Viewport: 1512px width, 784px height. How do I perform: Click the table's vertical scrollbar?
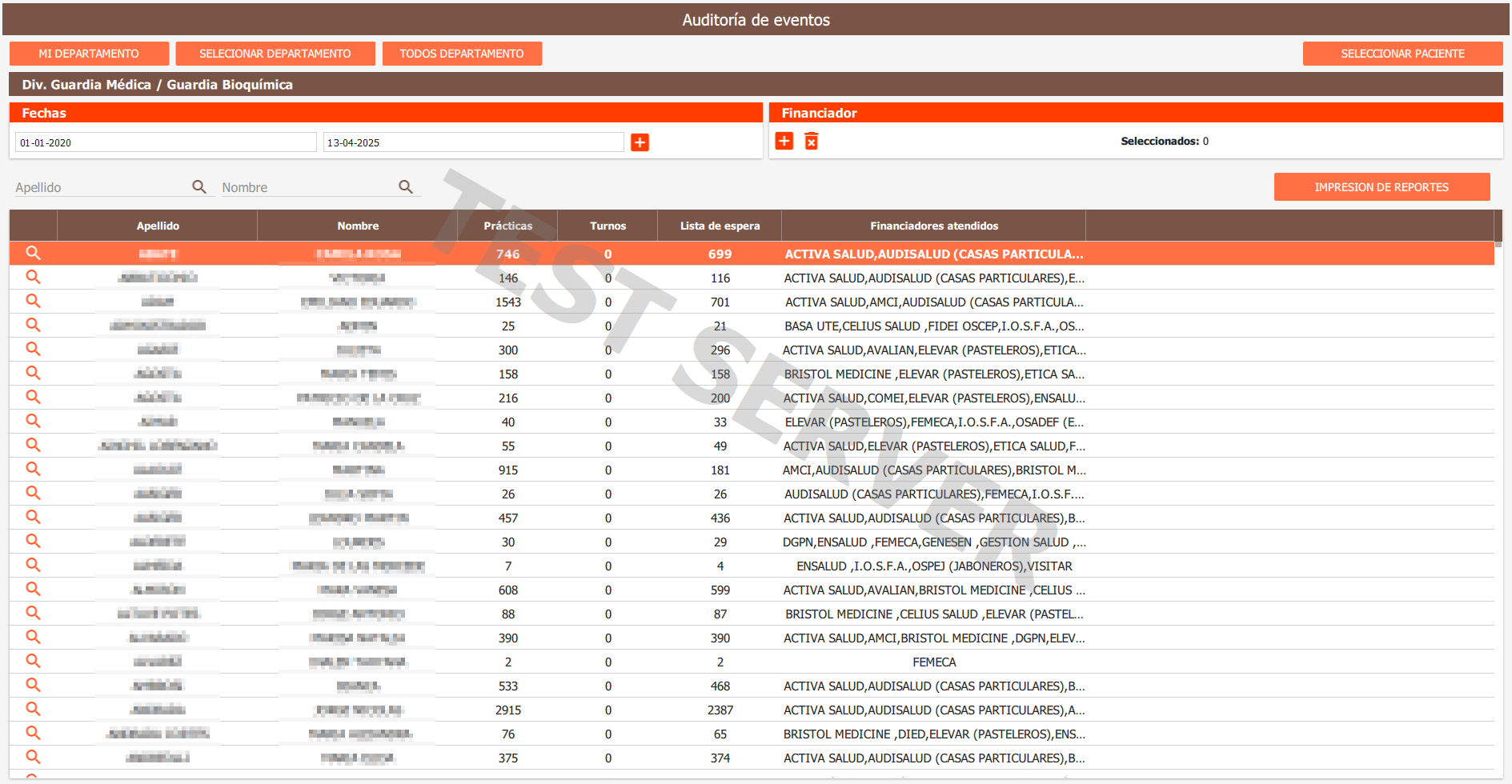(x=1498, y=480)
